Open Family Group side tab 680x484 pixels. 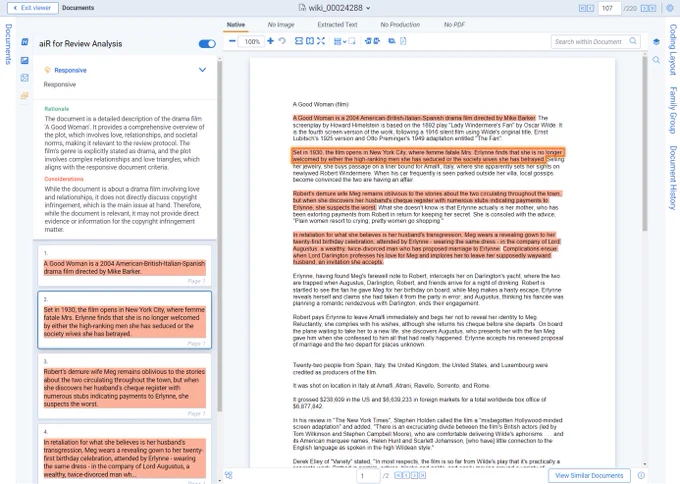[673, 110]
